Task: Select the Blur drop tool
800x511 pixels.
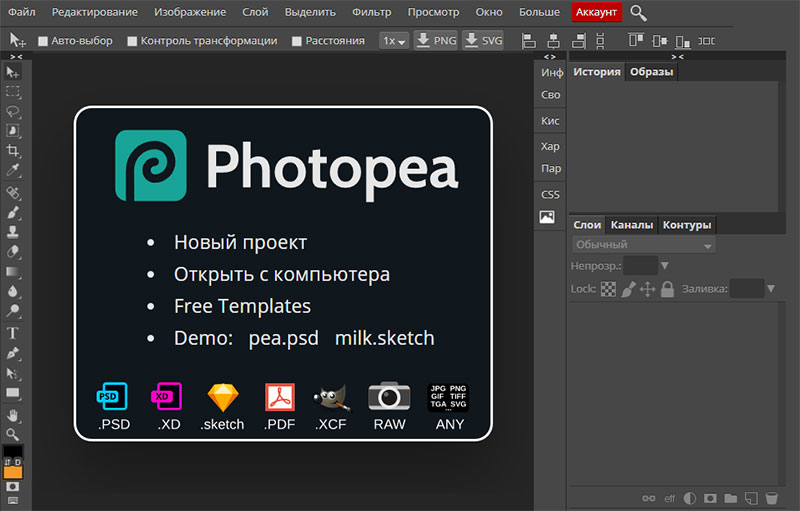Action: pyautogui.click(x=13, y=291)
